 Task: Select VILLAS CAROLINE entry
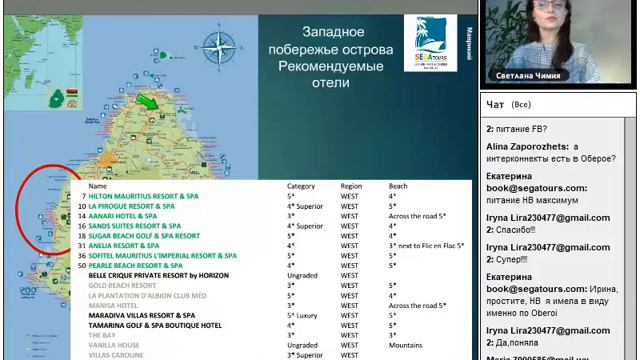click(116, 355)
